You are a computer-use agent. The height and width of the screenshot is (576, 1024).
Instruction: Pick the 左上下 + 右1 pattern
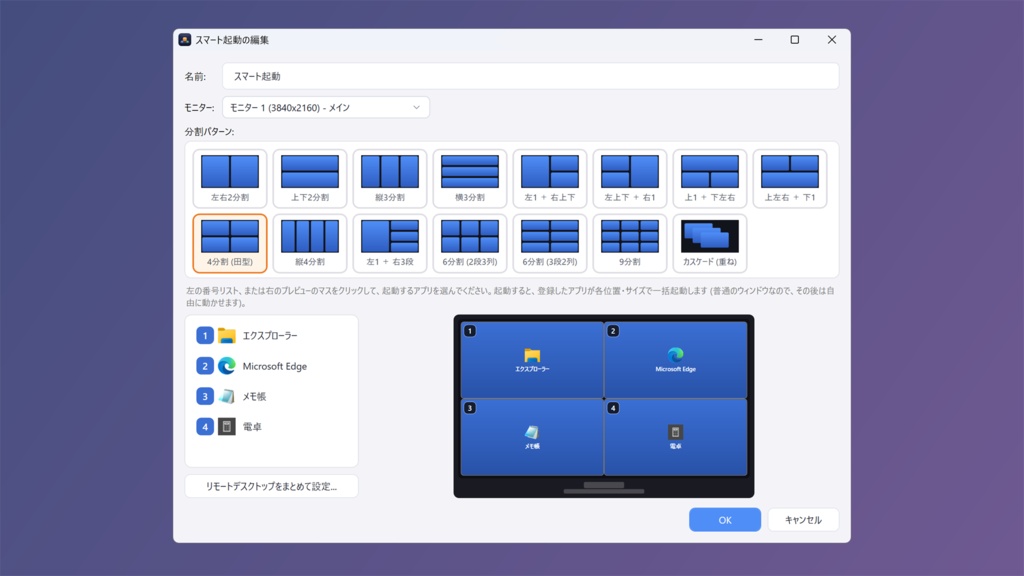(630, 178)
